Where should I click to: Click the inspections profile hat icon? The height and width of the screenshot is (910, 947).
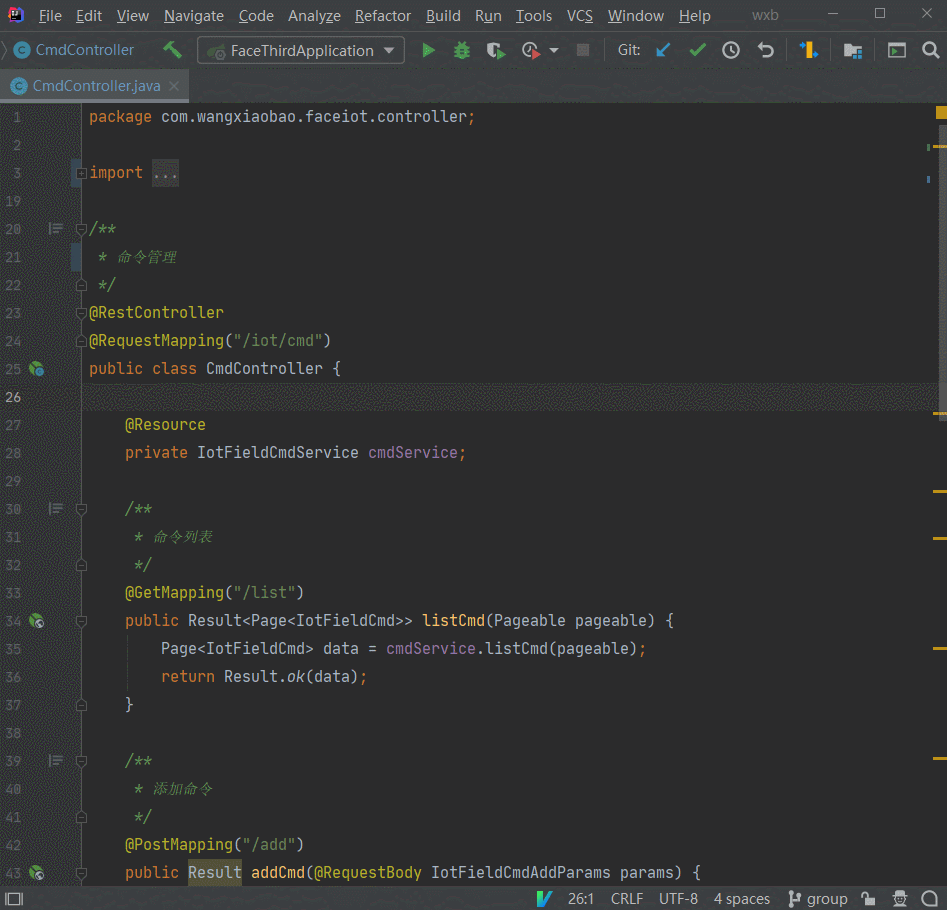click(x=900, y=899)
